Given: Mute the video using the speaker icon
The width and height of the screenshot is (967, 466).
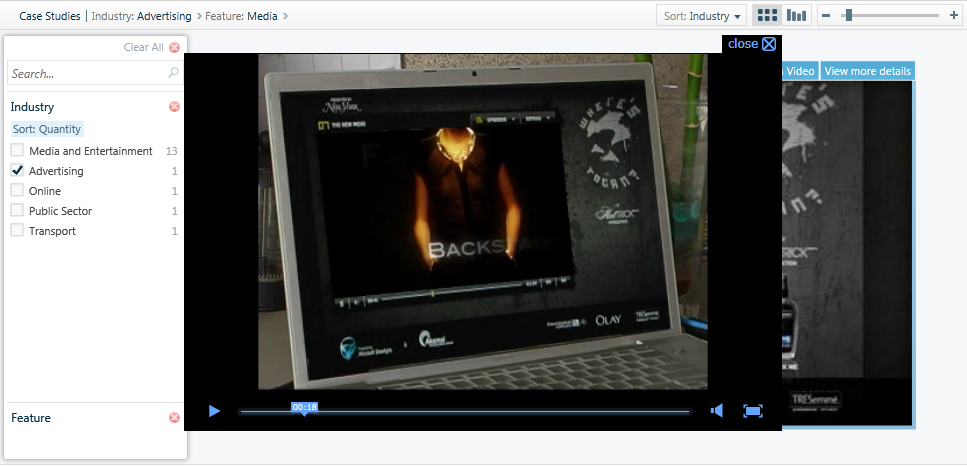Looking at the screenshot, I should [x=717, y=411].
